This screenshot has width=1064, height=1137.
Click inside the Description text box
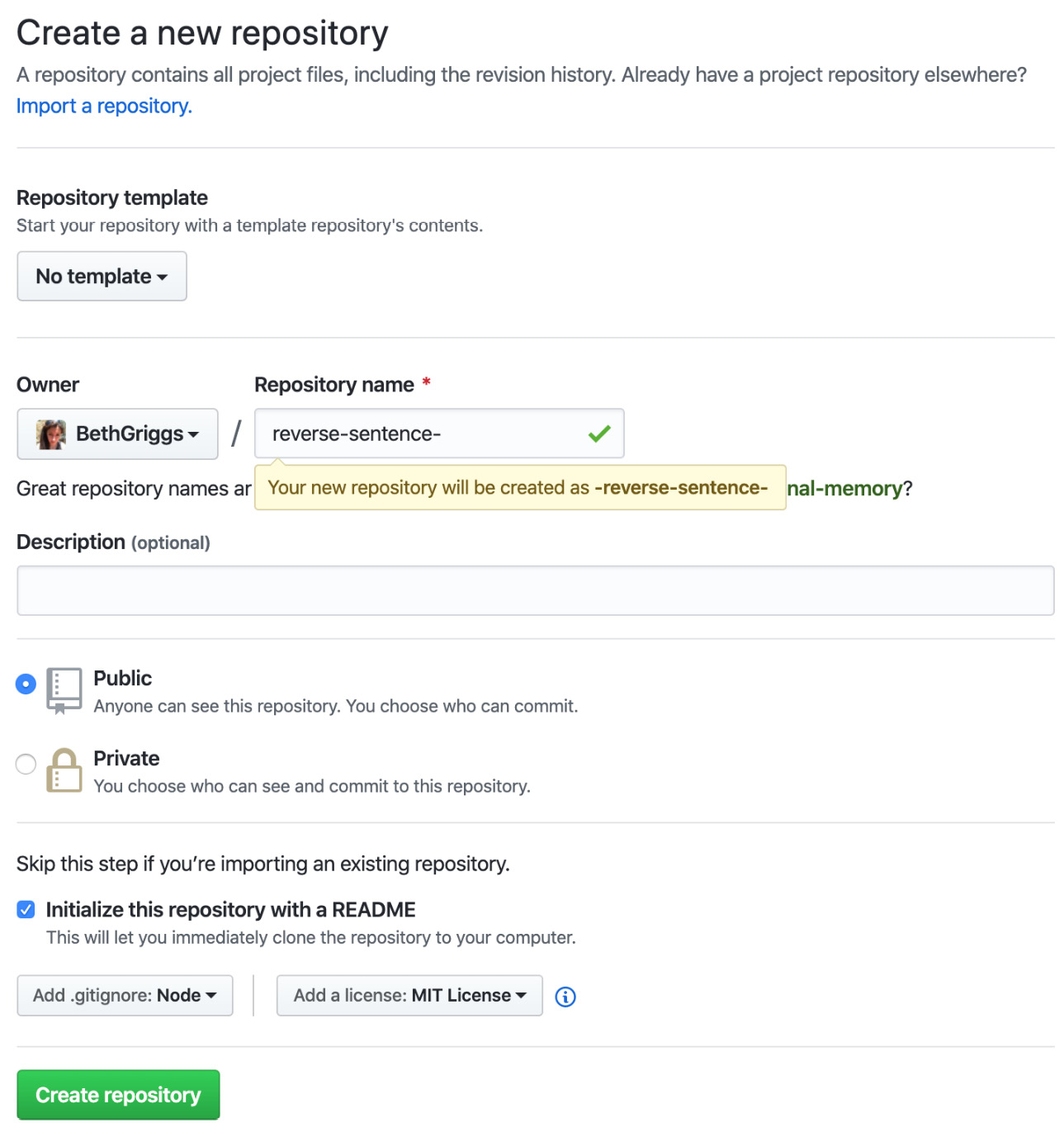[x=535, y=590]
